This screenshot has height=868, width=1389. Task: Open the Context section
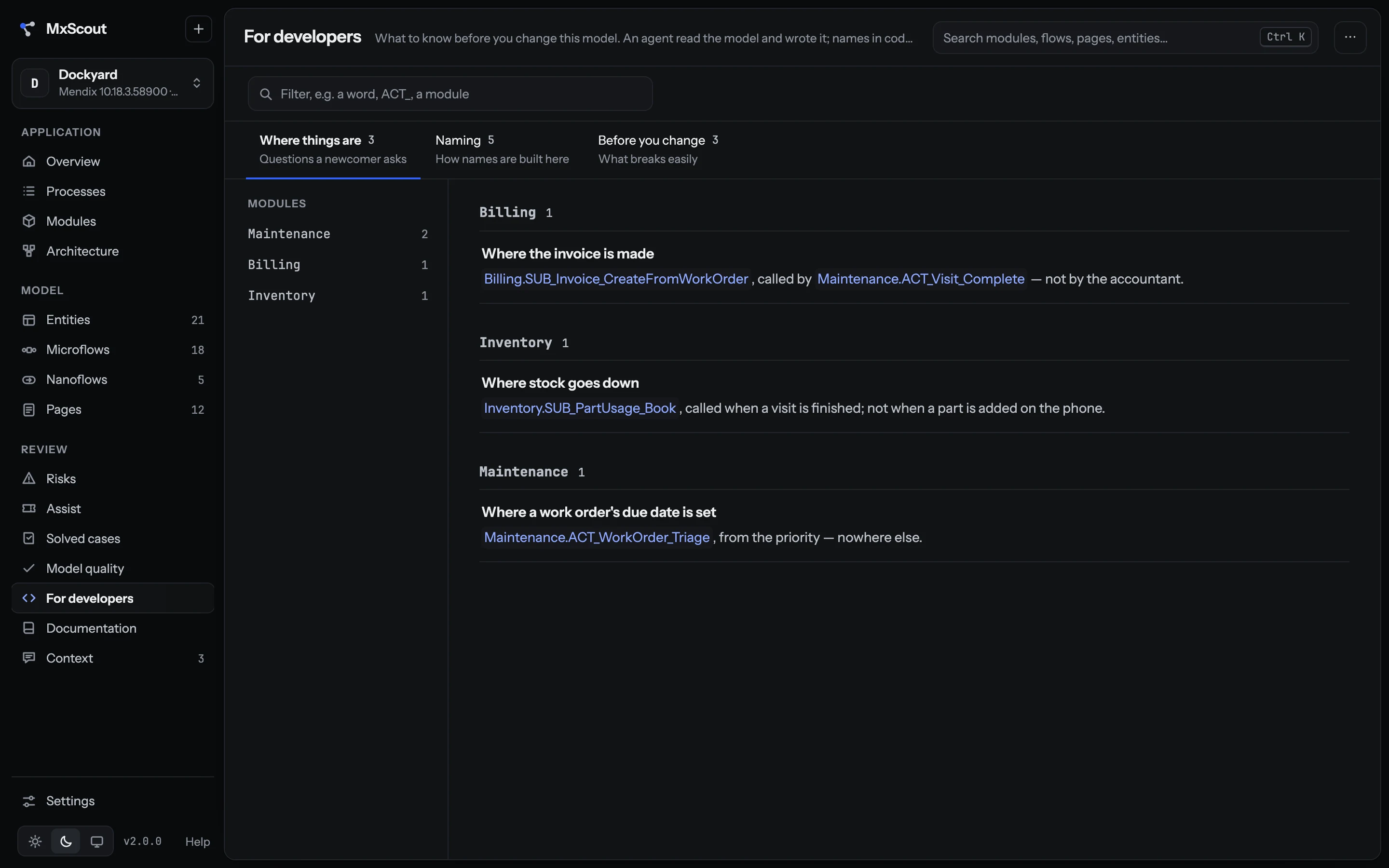pyautogui.click(x=112, y=658)
